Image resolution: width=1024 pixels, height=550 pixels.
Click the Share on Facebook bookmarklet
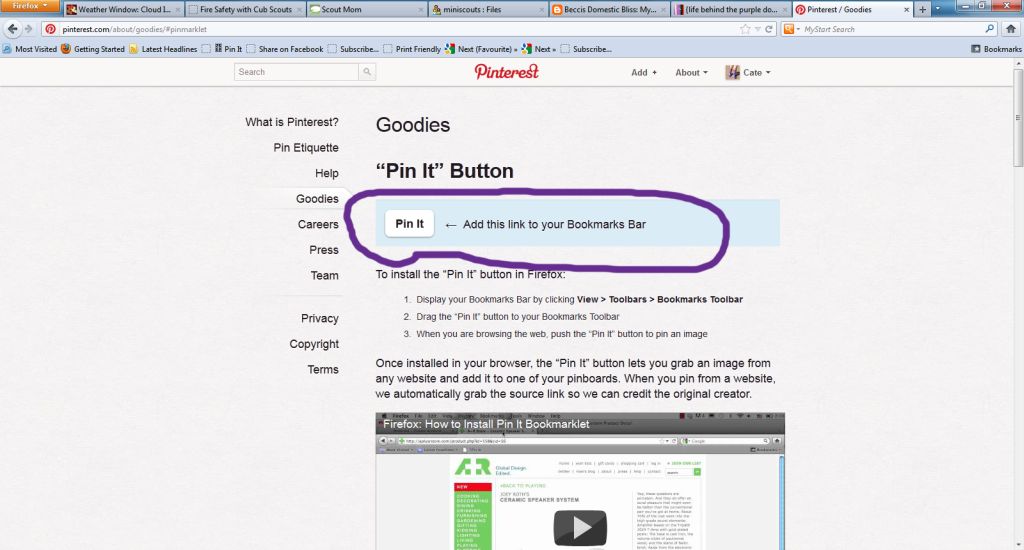pos(285,49)
